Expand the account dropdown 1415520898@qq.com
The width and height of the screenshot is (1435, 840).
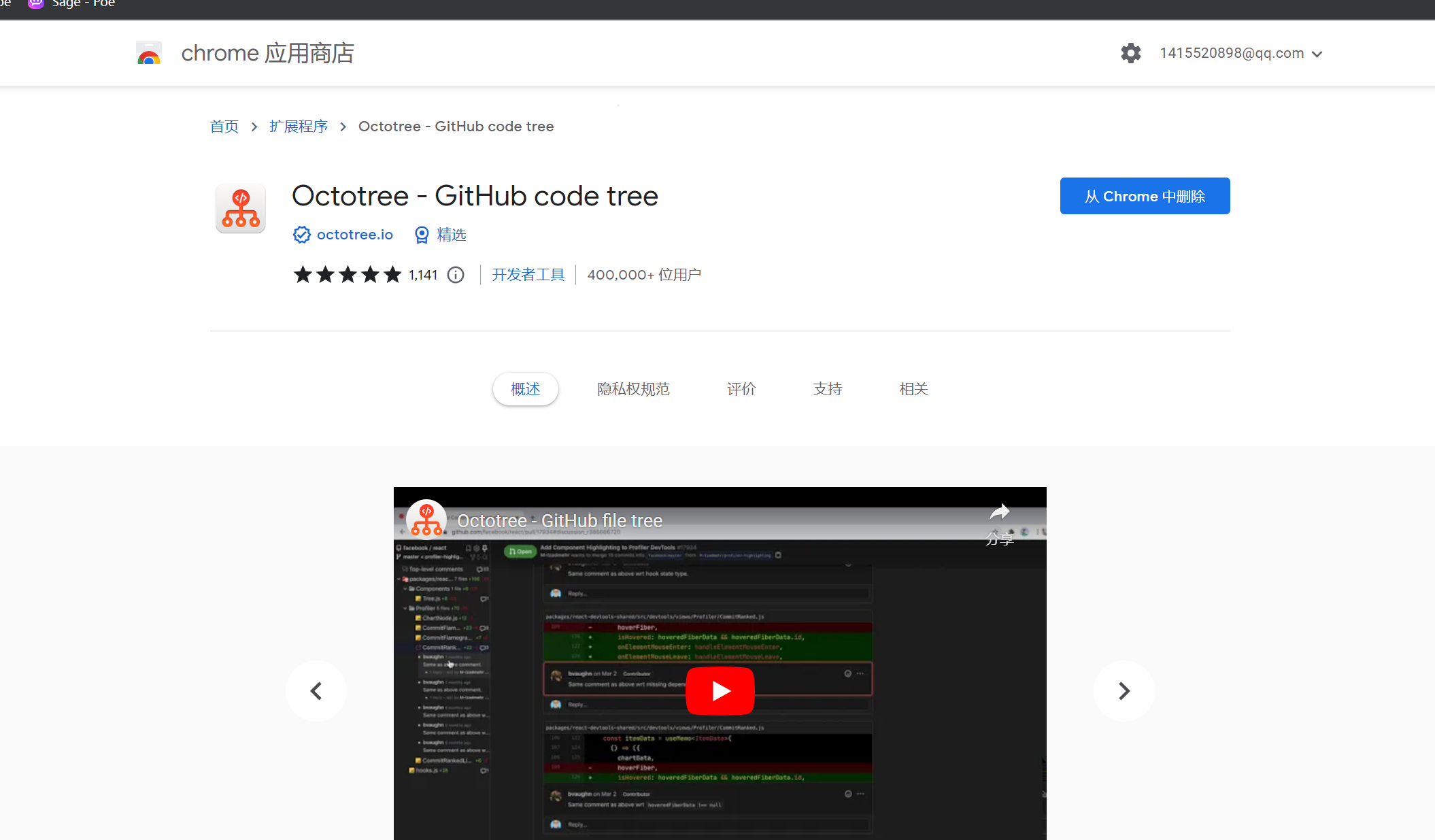[x=1240, y=53]
